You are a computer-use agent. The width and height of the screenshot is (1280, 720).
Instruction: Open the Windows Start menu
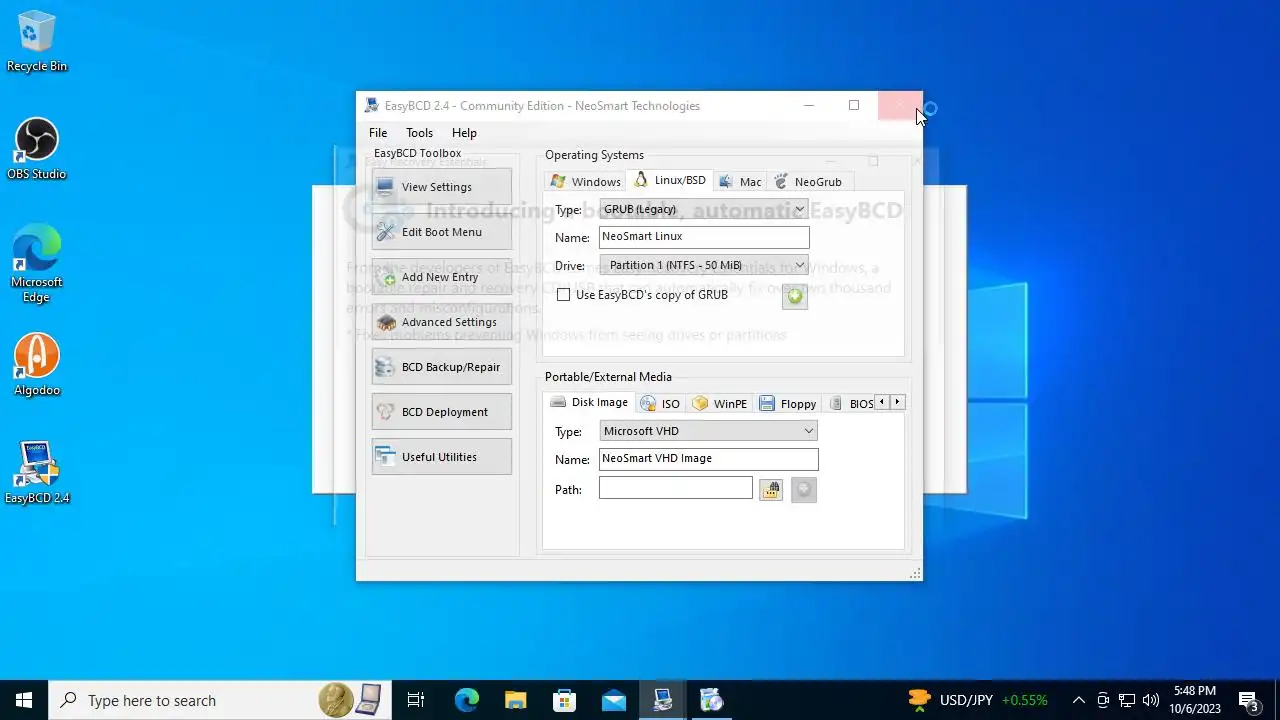[24, 700]
